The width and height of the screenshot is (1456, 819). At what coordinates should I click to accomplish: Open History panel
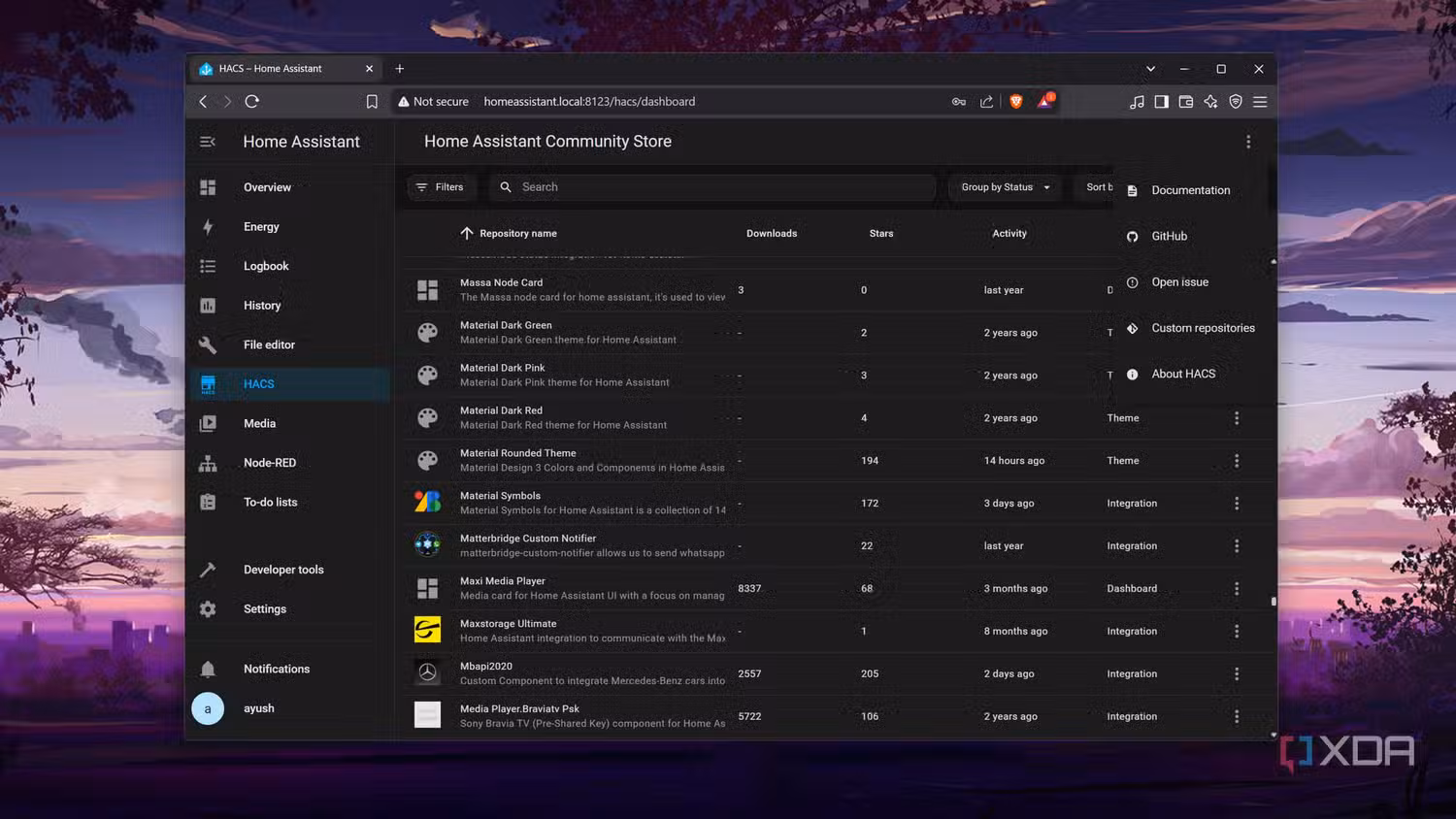288,306
